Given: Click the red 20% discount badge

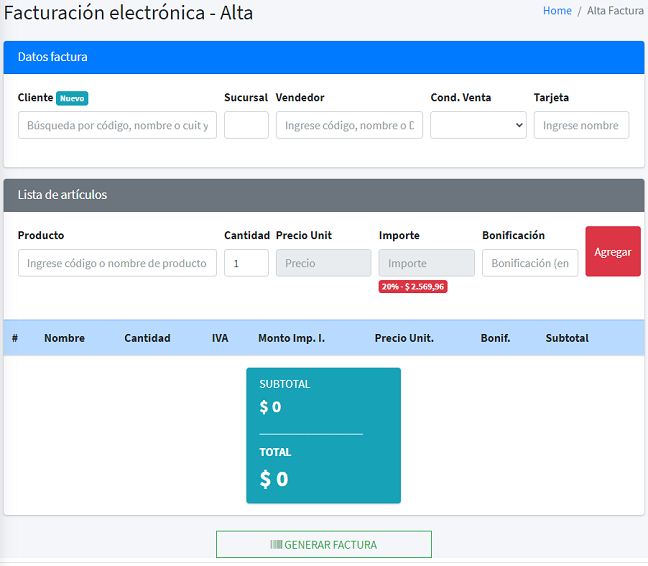Looking at the screenshot, I should pos(413,286).
